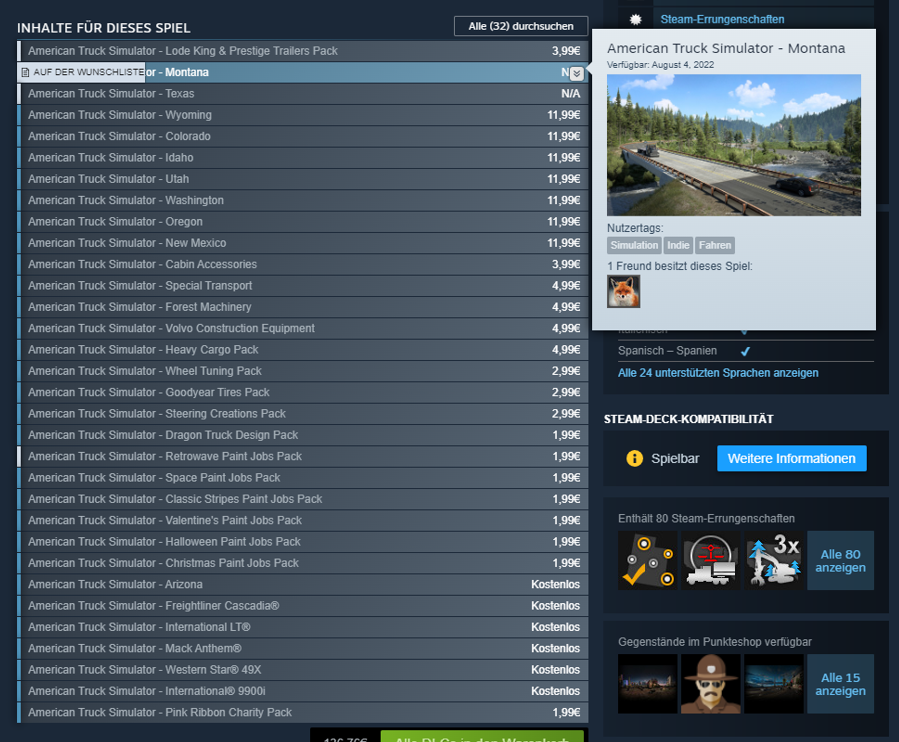
Task: Open the International 9900i DLC
Action: tap(303, 691)
